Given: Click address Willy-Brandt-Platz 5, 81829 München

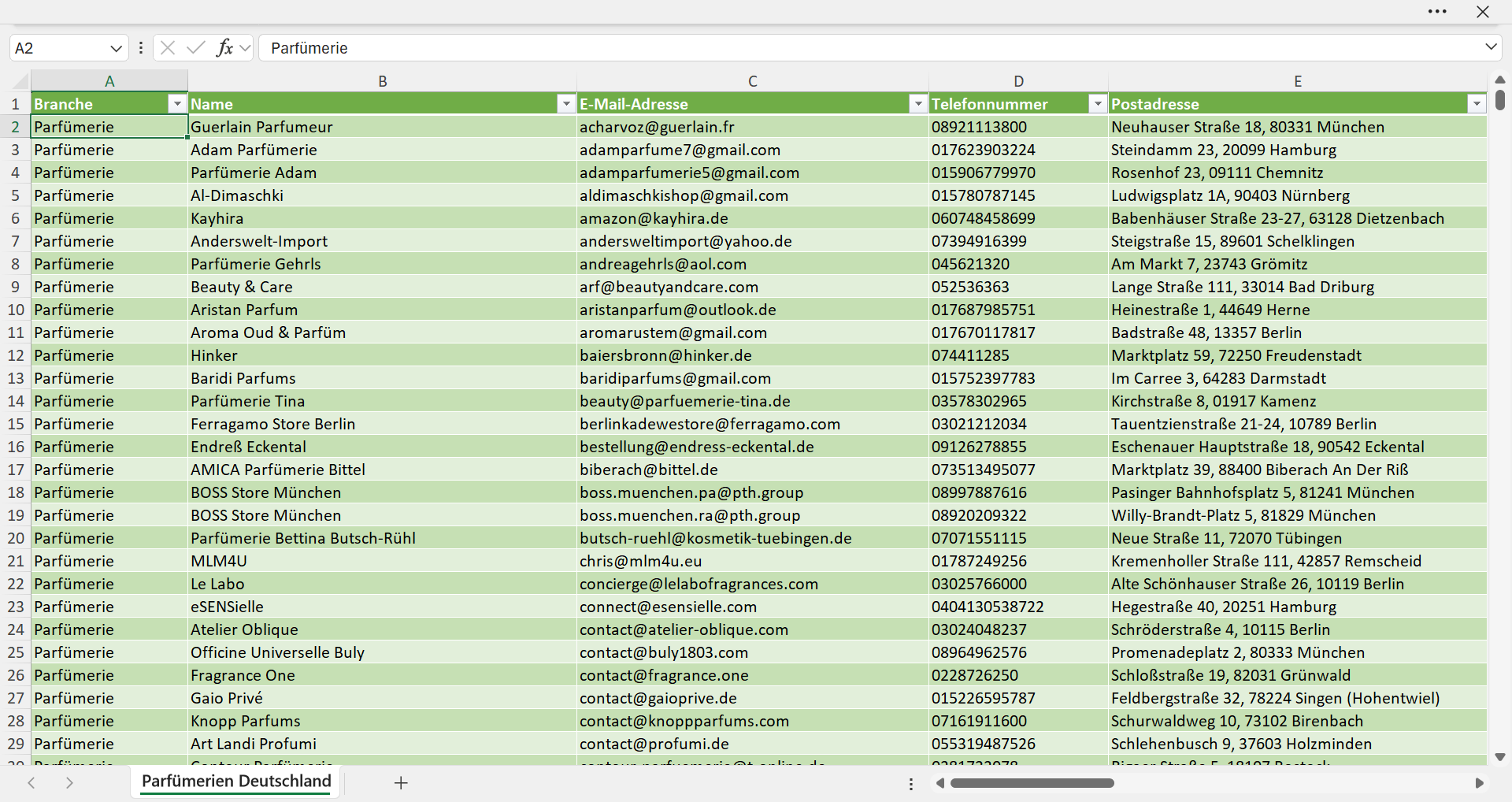Looking at the screenshot, I should pos(1298,515).
